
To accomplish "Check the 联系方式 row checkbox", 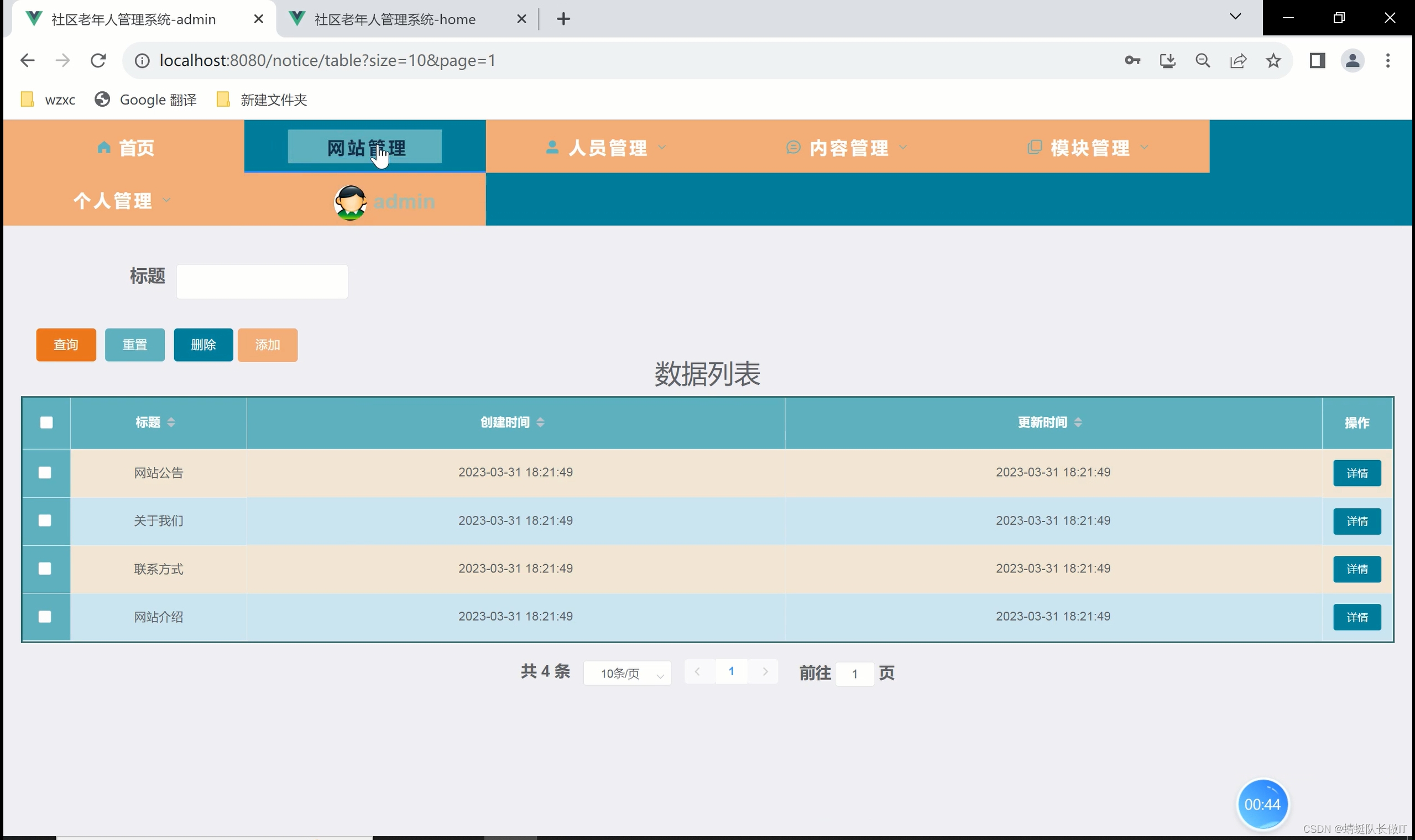I will click(x=45, y=568).
